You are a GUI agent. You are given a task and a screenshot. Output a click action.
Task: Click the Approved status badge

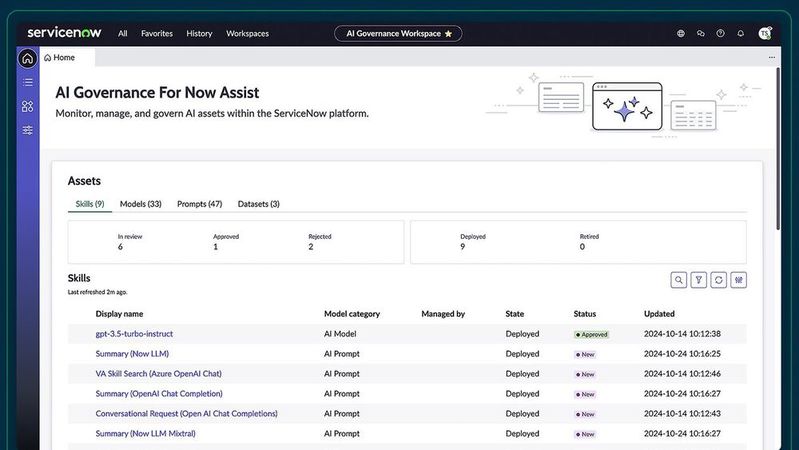(592, 335)
